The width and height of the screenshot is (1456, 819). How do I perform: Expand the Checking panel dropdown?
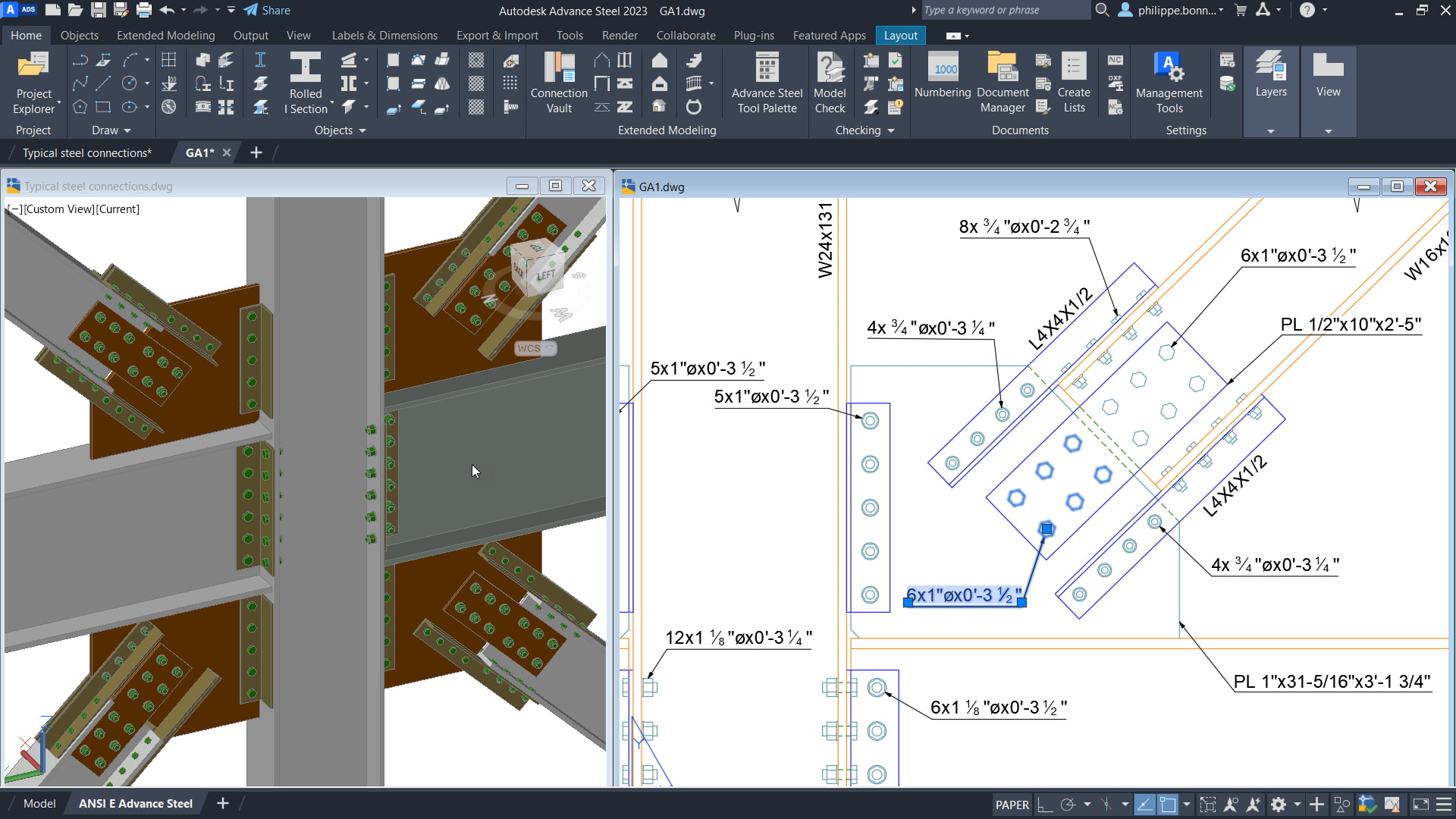coord(864,130)
